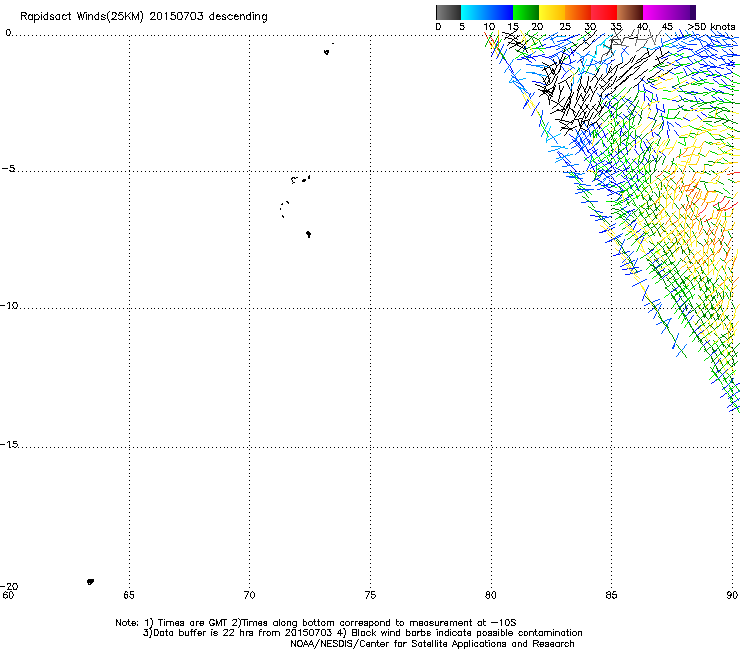Click the '65' longitude axis label
740x650 pixels.
click(x=129, y=595)
